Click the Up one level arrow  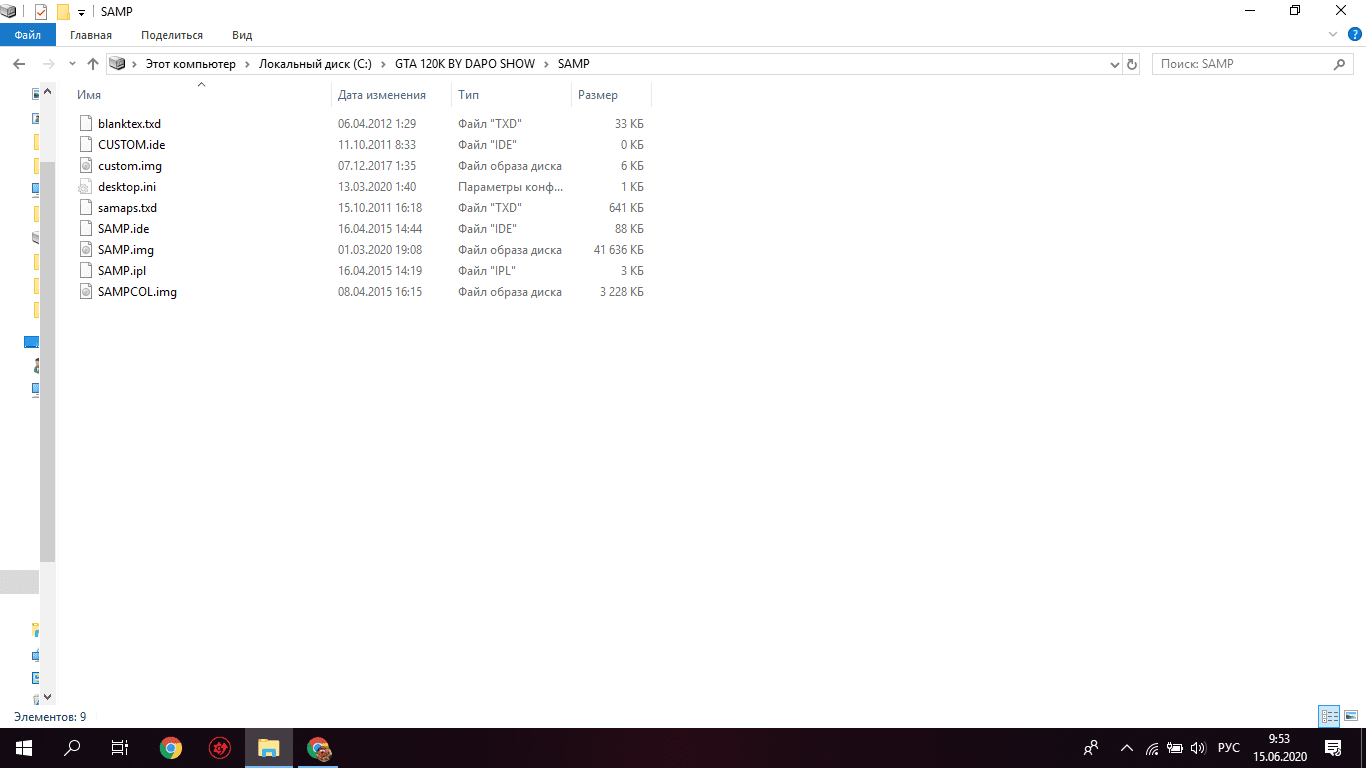[x=93, y=64]
